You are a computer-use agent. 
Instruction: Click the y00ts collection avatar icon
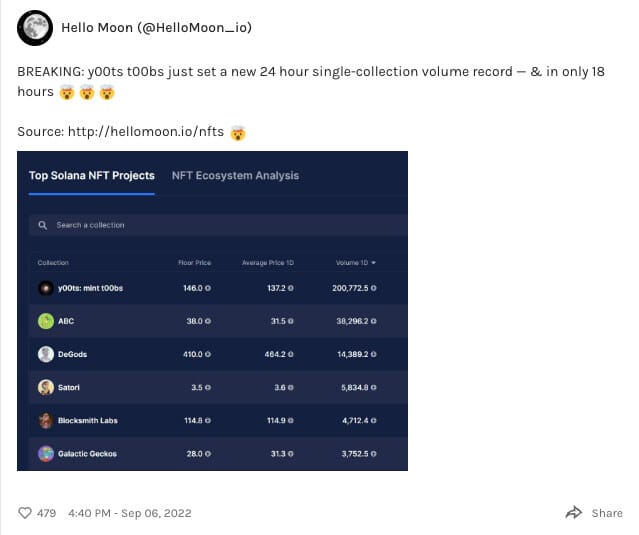click(45, 288)
